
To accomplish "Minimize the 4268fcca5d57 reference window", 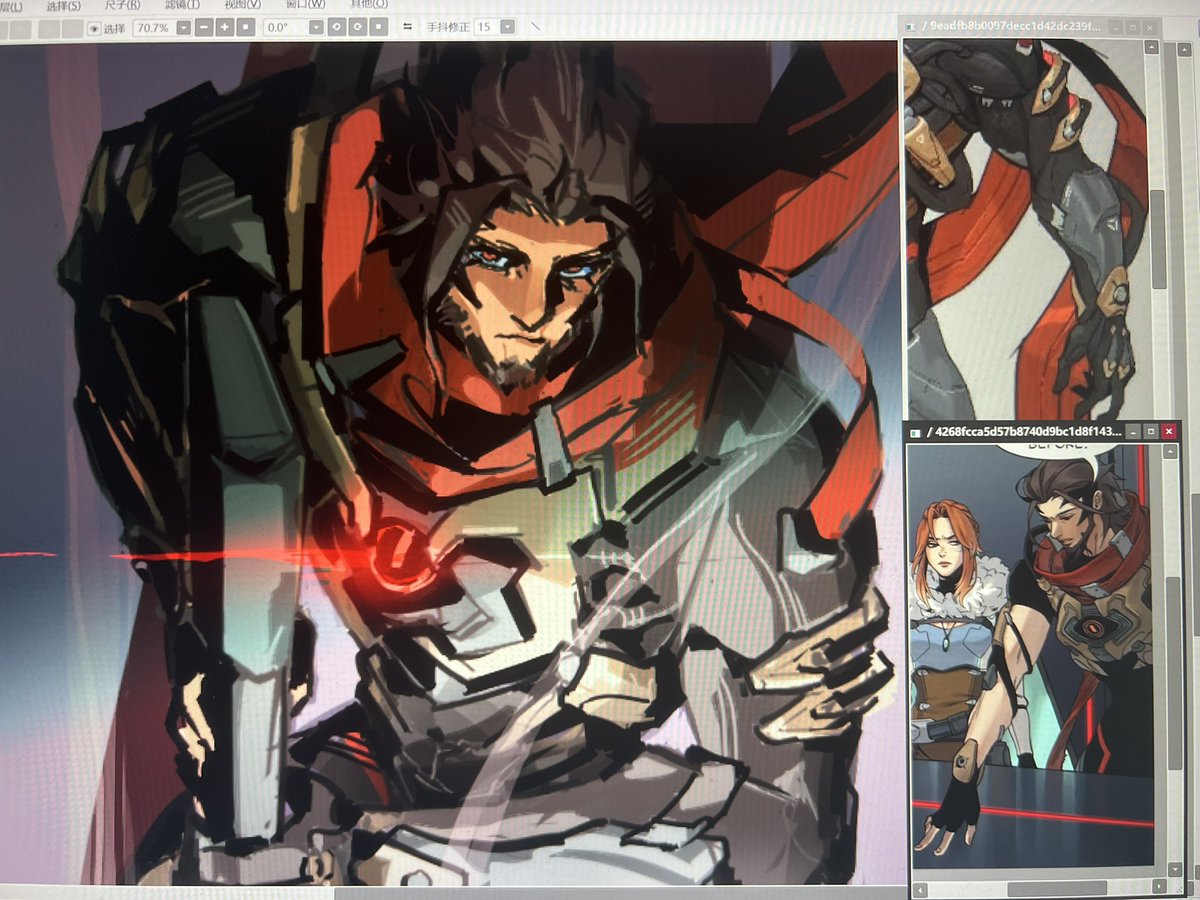I will click(x=1132, y=431).
